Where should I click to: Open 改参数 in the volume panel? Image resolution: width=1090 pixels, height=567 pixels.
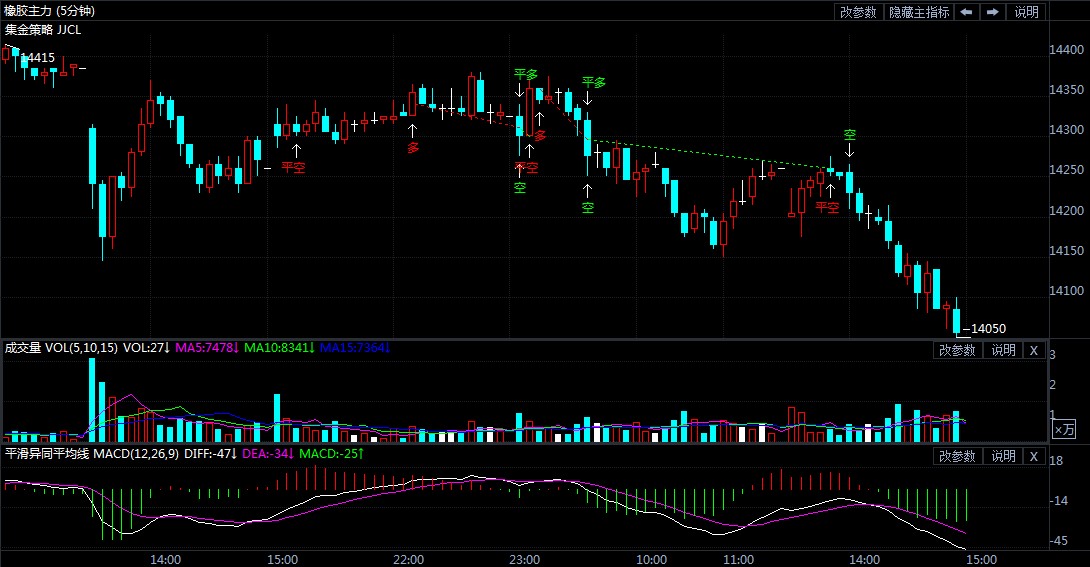[x=957, y=350]
